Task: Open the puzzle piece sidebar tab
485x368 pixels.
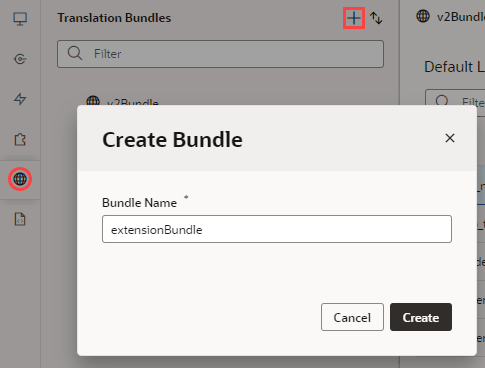Action: [x=20, y=139]
